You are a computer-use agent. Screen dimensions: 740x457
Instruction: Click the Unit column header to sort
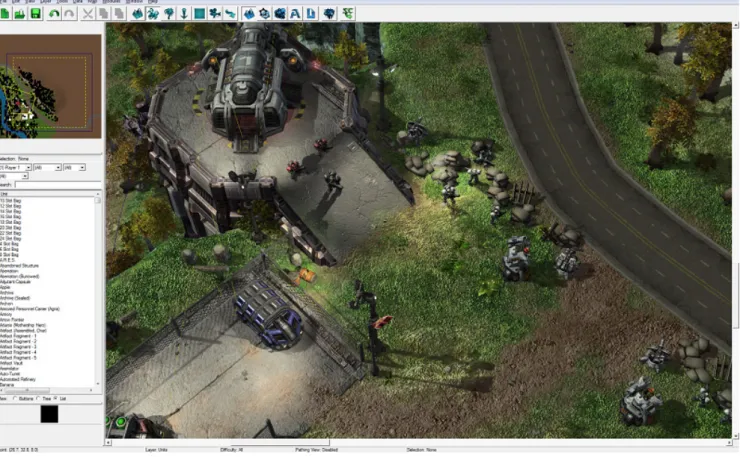click(47, 194)
